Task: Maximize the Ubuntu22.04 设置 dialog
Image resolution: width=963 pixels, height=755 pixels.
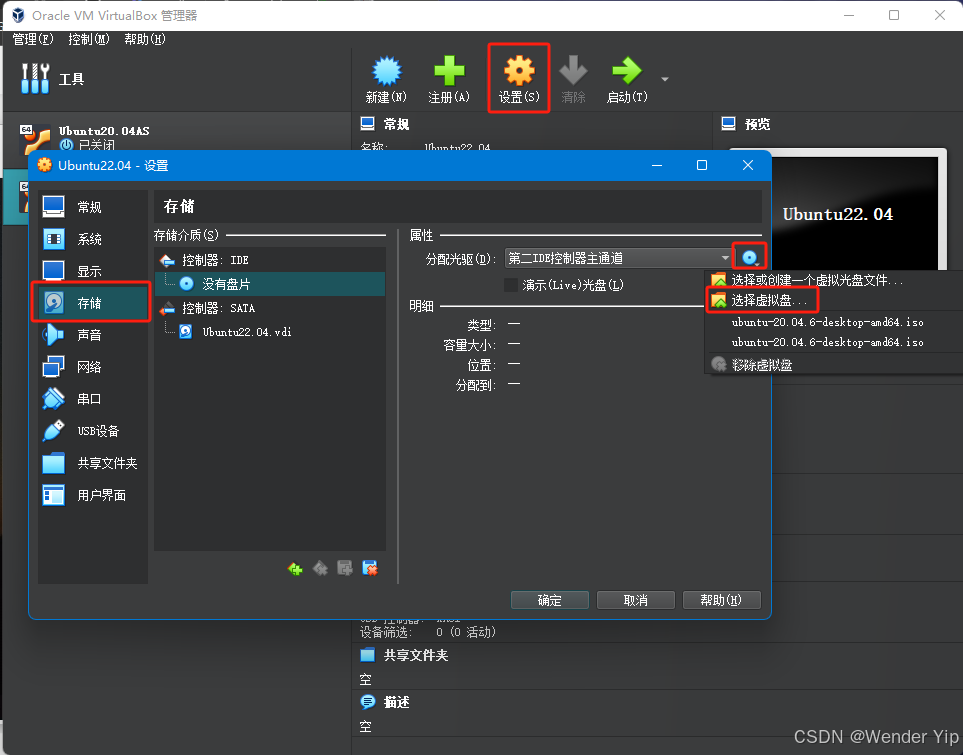Action: (702, 165)
